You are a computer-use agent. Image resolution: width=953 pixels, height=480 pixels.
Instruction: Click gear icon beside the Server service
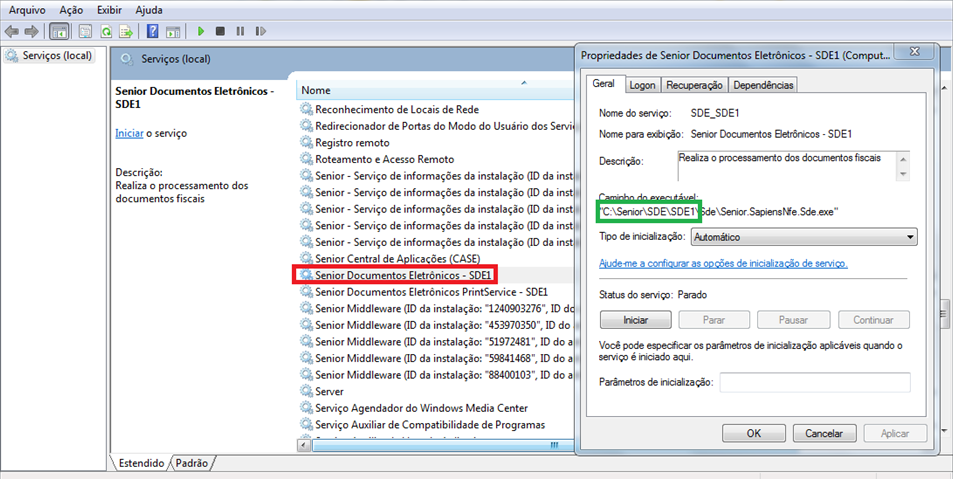point(306,391)
